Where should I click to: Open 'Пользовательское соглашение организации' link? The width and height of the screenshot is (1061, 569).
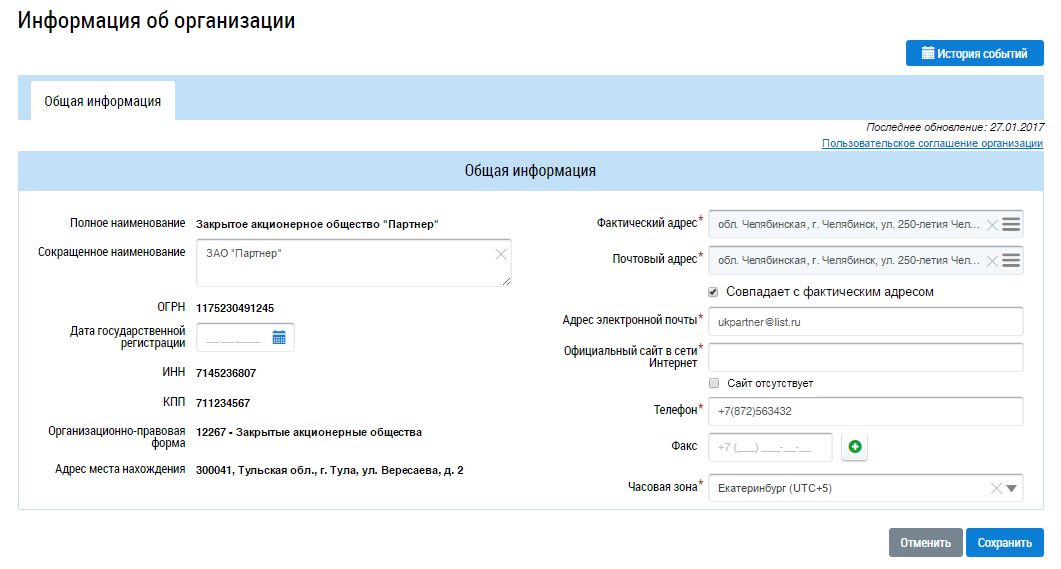pos(932,143)
